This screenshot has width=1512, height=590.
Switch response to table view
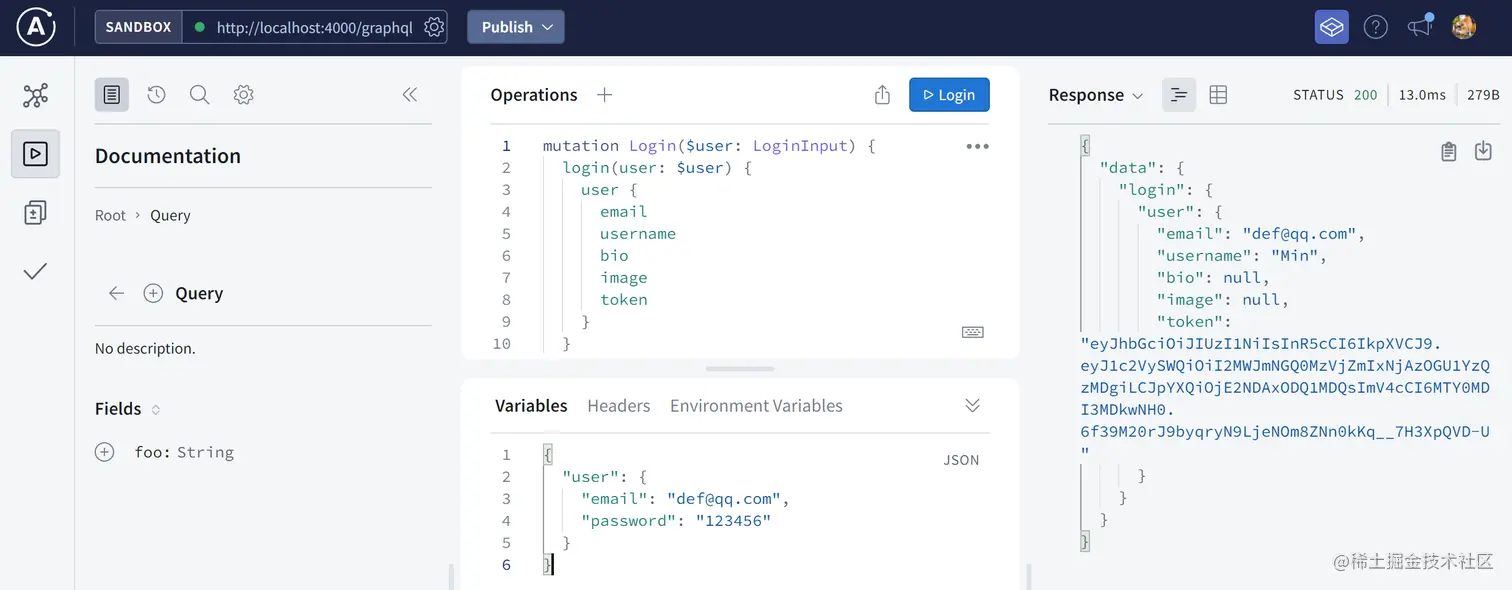click(x=1218, y=95)
